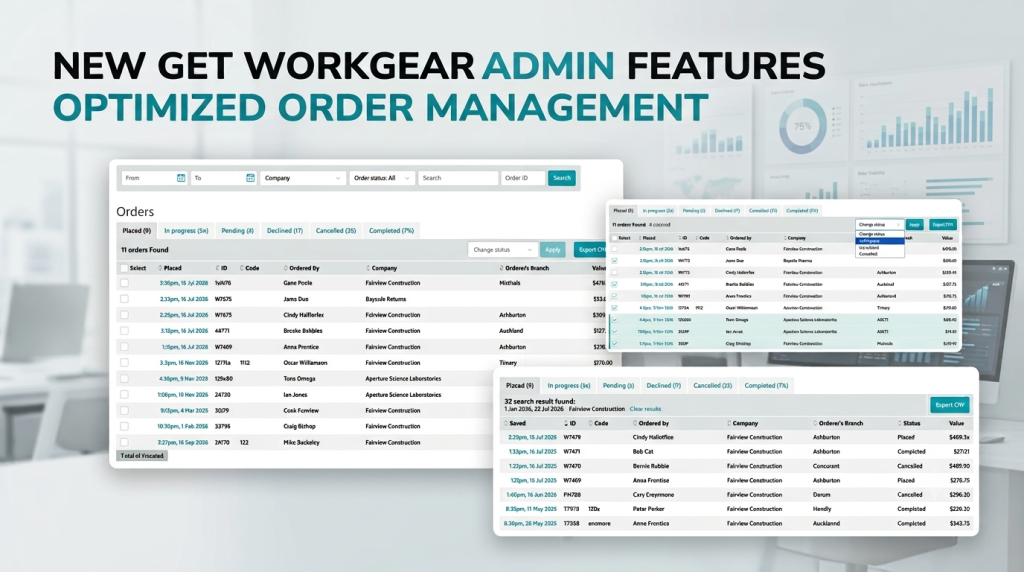The height and width of the screenshot is (572, 1024).
Task: Click sort icon beside Orderer's Branch in search results panel
Action: [x=815, y=424]
